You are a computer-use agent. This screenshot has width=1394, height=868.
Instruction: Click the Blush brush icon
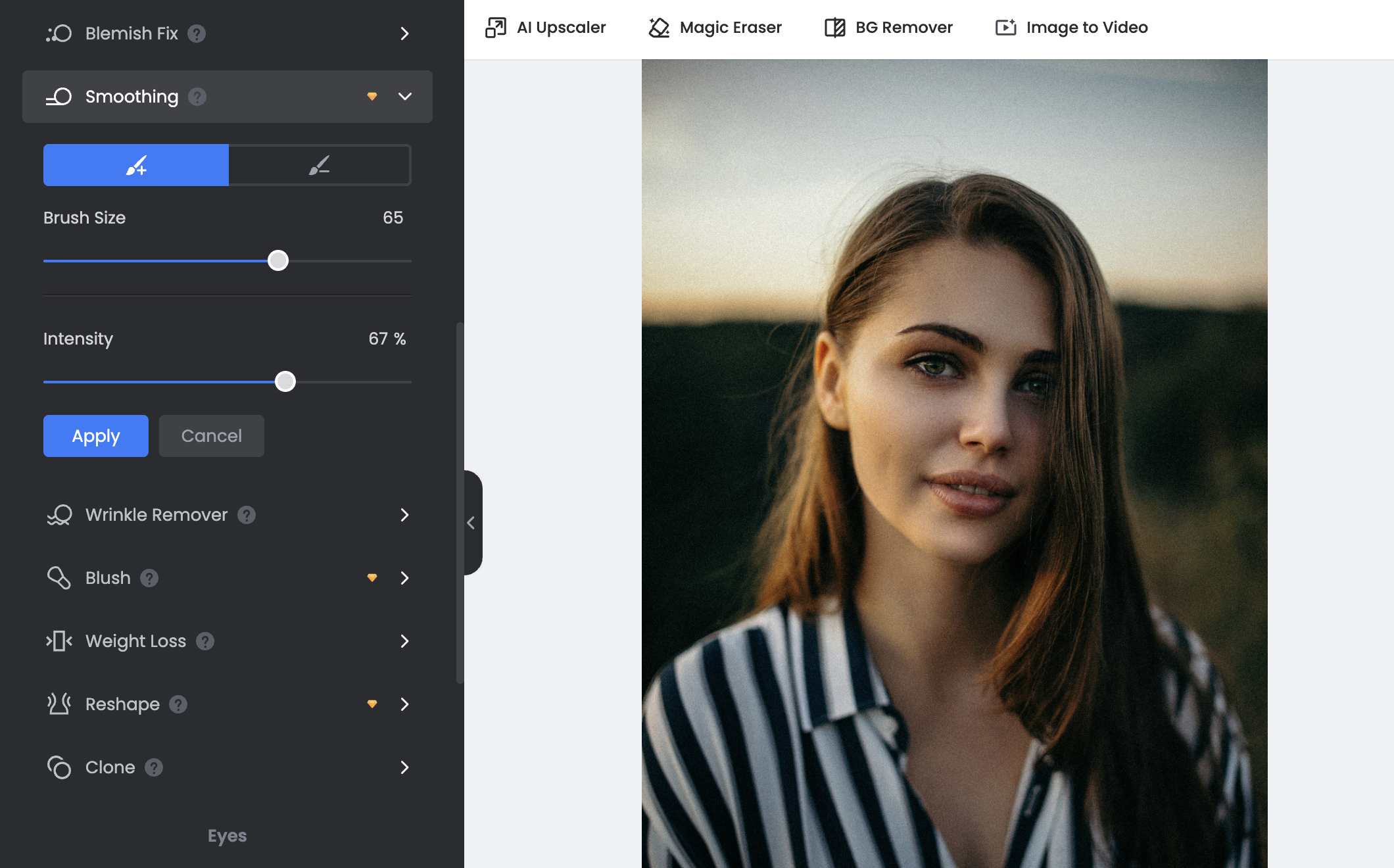(60, 578)
